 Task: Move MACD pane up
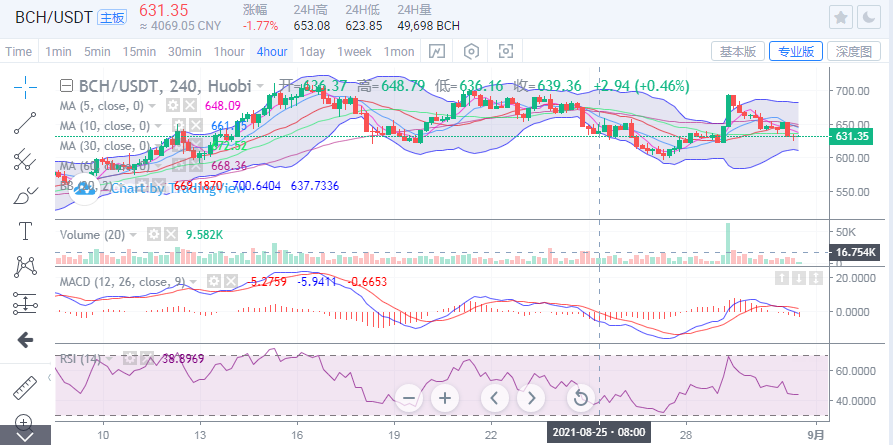point(782,279)
